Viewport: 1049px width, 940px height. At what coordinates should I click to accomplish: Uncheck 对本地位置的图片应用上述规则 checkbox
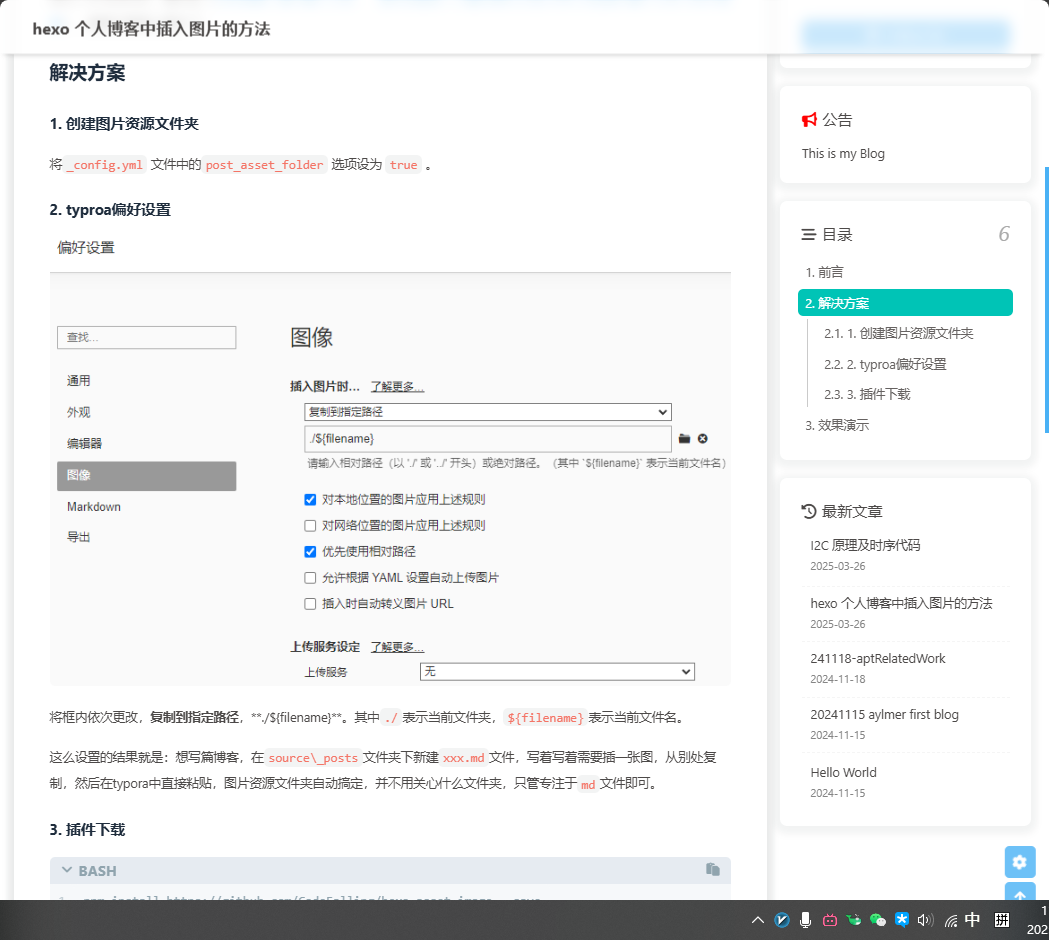(x=310, y=500)
